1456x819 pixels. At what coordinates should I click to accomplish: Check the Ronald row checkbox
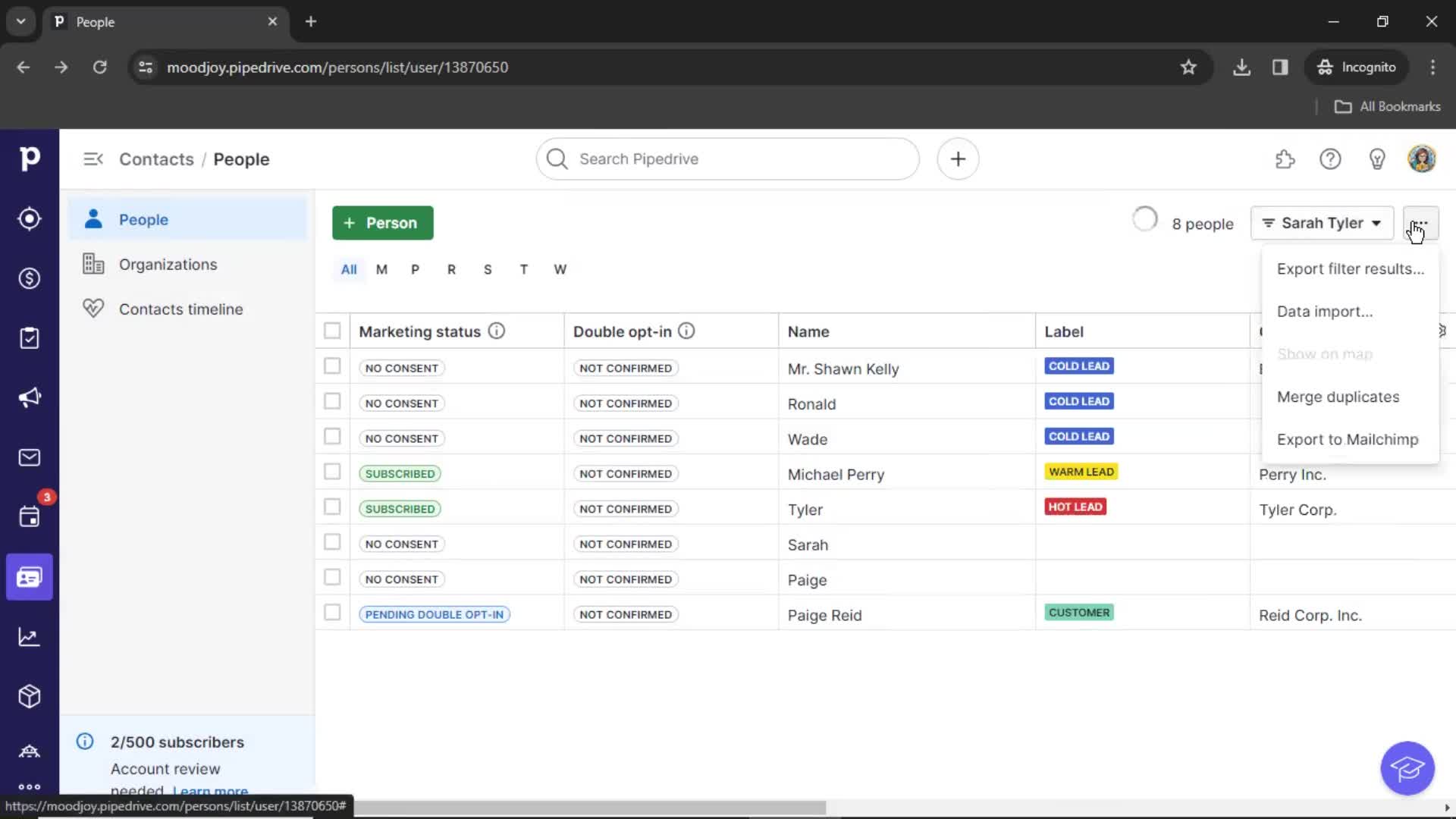(x=332, y=401)
